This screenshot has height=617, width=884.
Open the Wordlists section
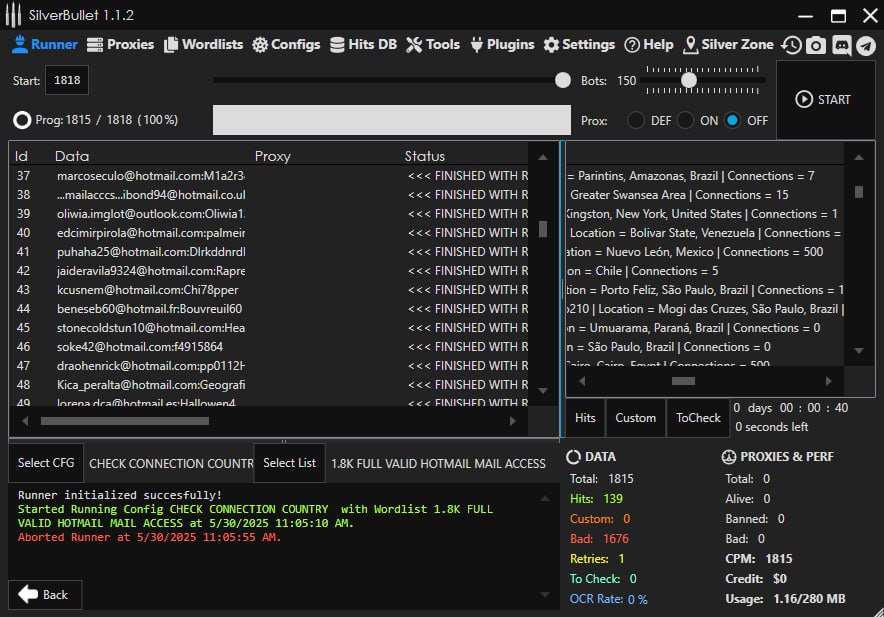coord(204,45)
